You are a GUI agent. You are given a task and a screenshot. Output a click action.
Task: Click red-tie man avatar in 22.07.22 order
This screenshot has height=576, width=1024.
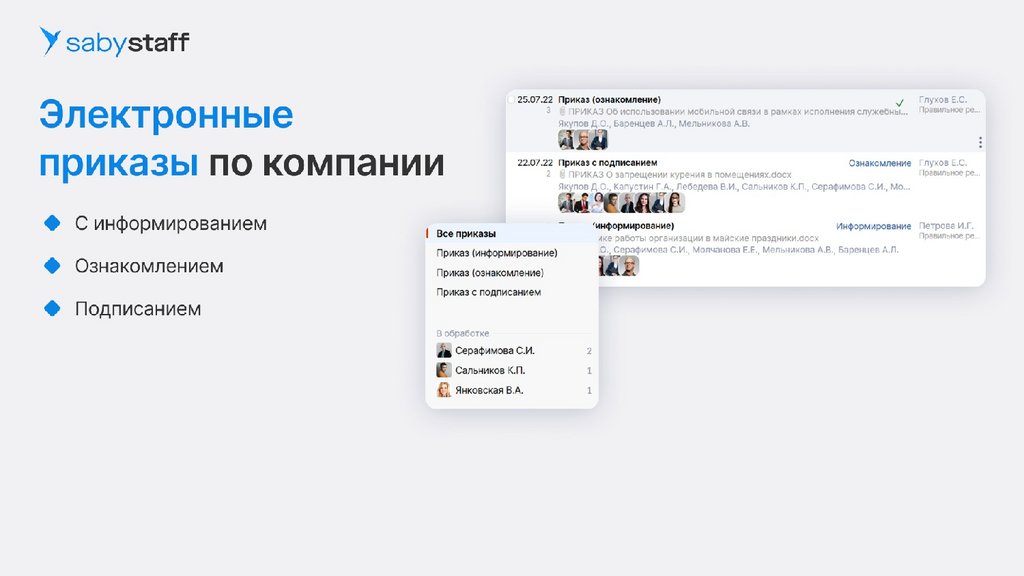click(581, 202)
